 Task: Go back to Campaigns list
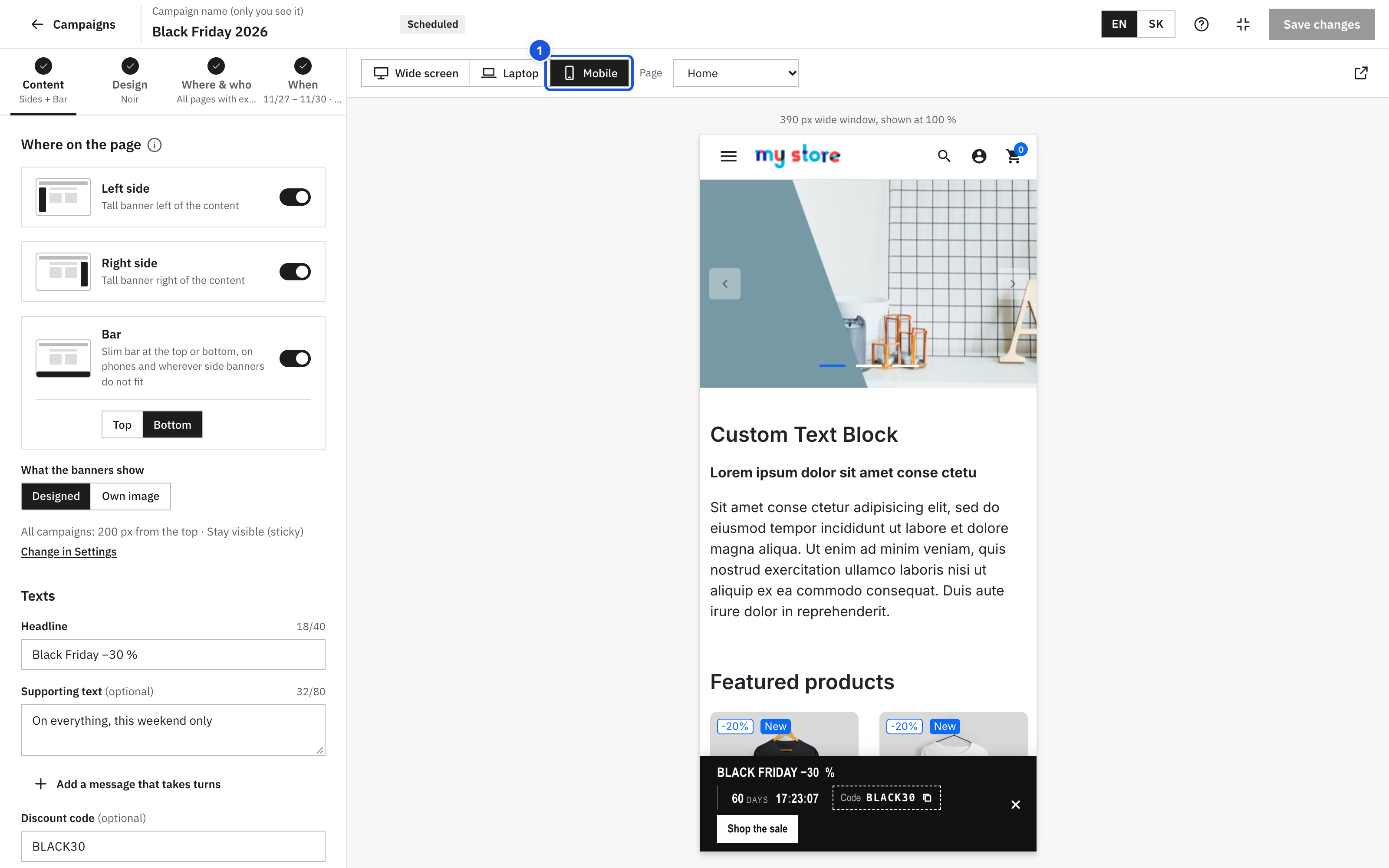point(73,24)
